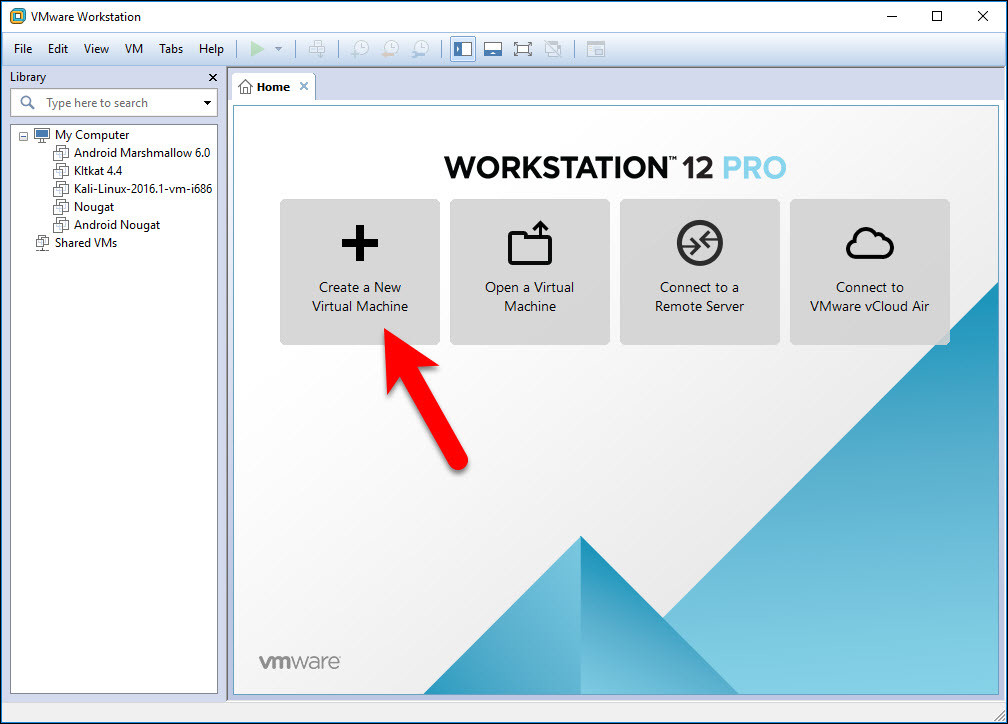Click the Revert to Snapshot icon

[x=390, y=49]
